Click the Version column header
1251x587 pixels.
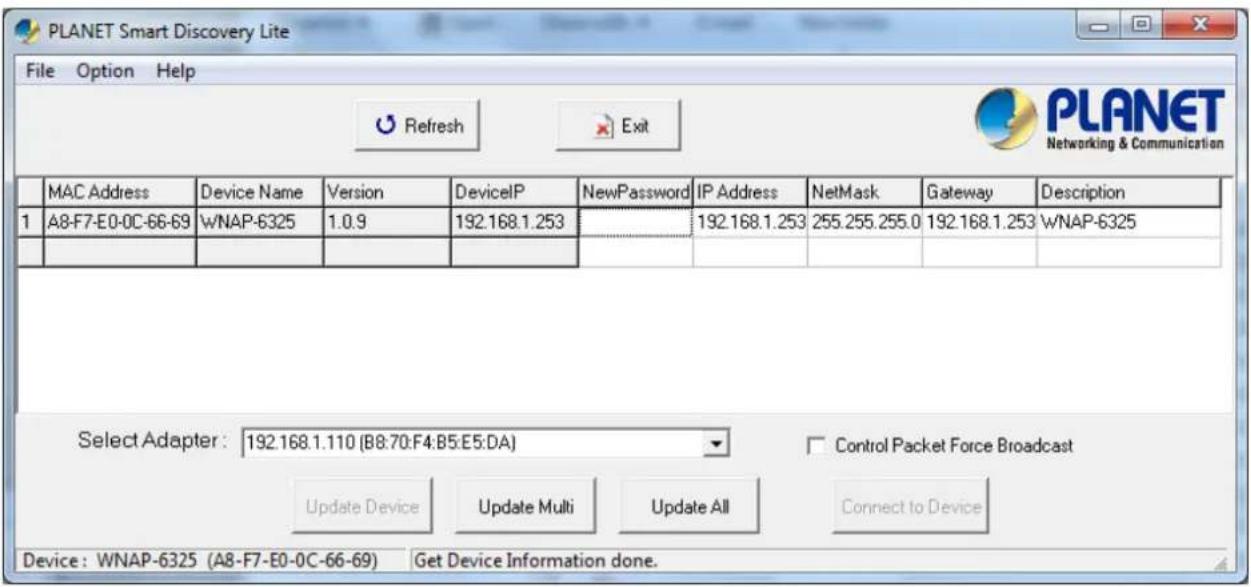tap(387, 192)
